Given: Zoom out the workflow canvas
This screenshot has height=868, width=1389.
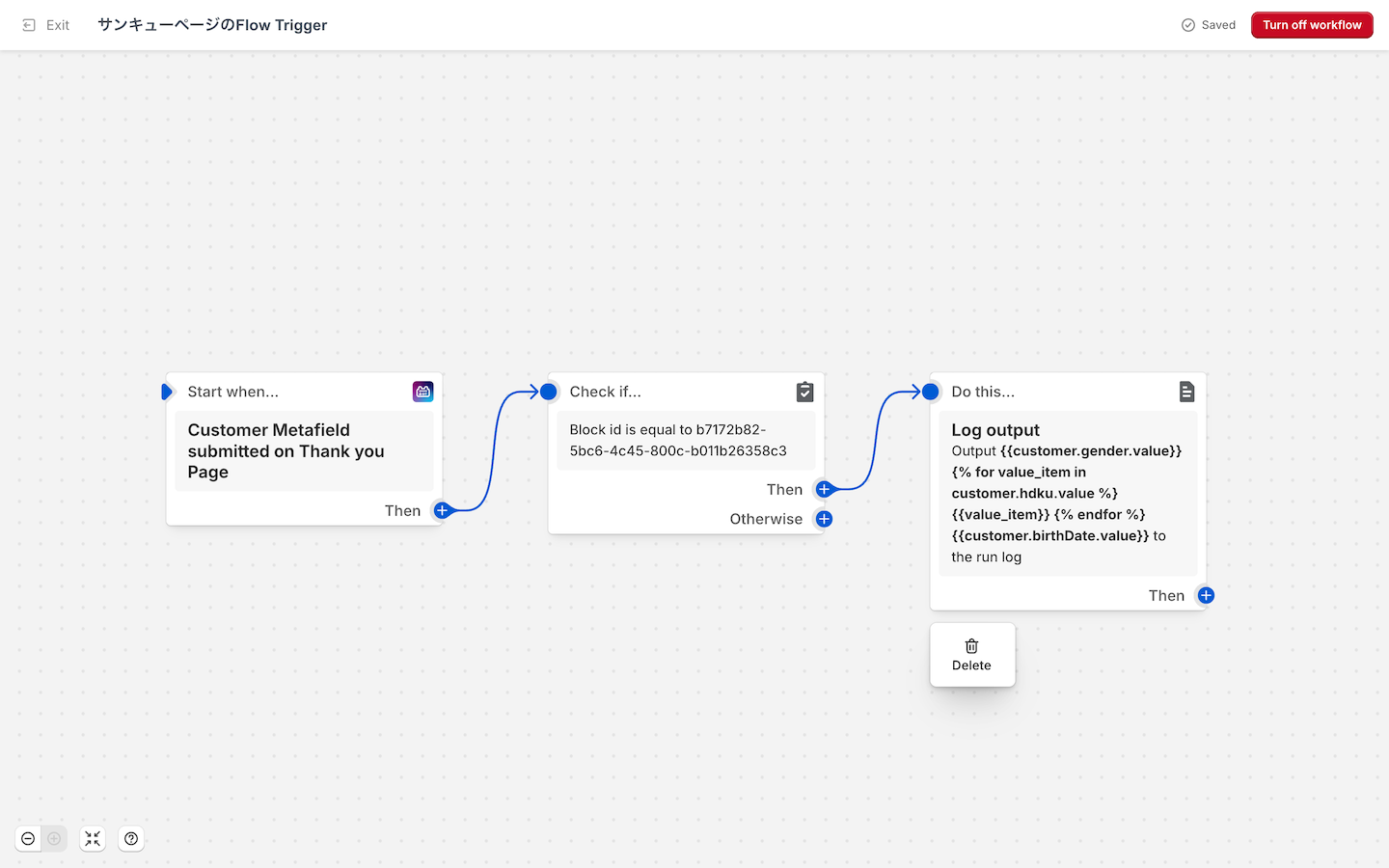Looking at the screenshot, I should pos(28,839).
